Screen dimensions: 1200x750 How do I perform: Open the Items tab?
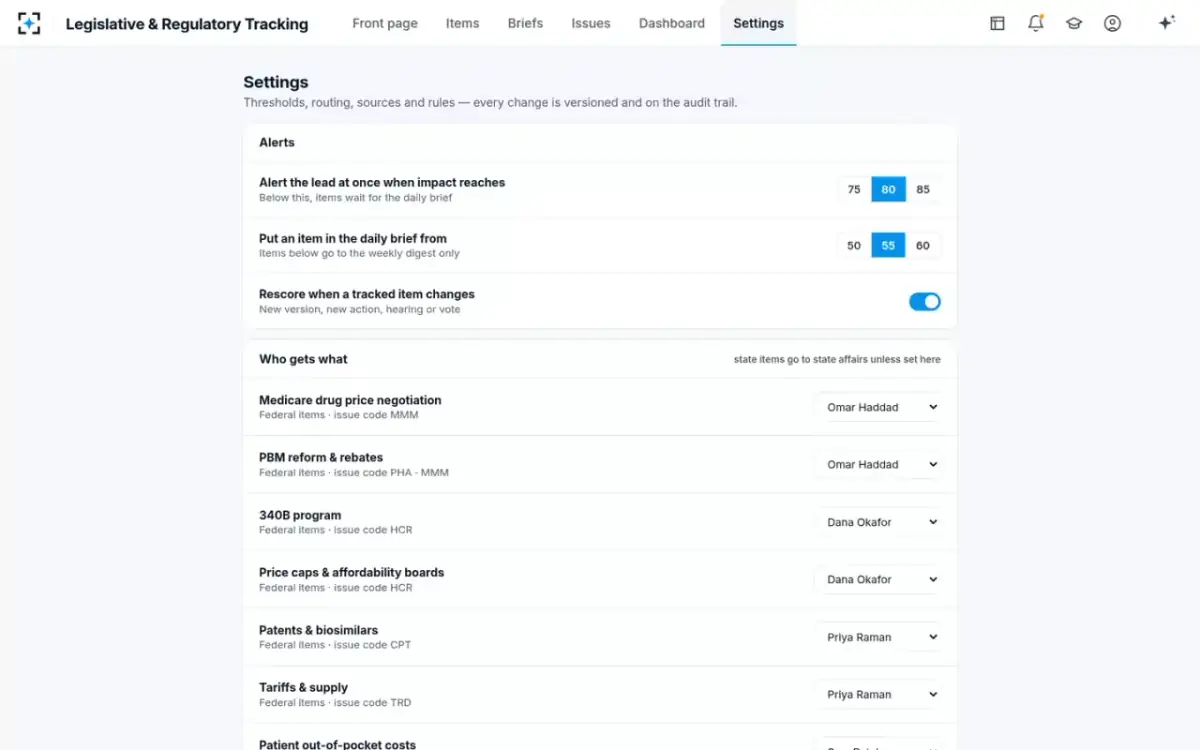point(462,23)
